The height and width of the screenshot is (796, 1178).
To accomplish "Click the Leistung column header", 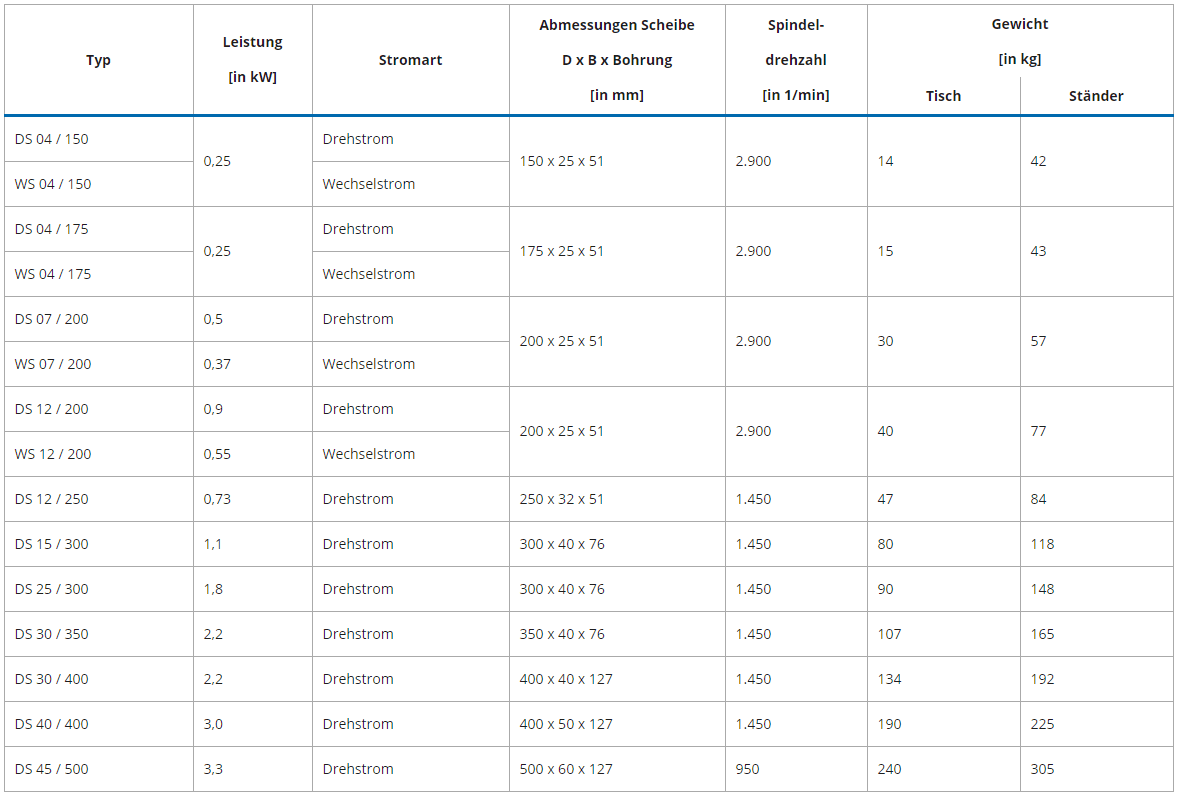I will click(252, 59).
